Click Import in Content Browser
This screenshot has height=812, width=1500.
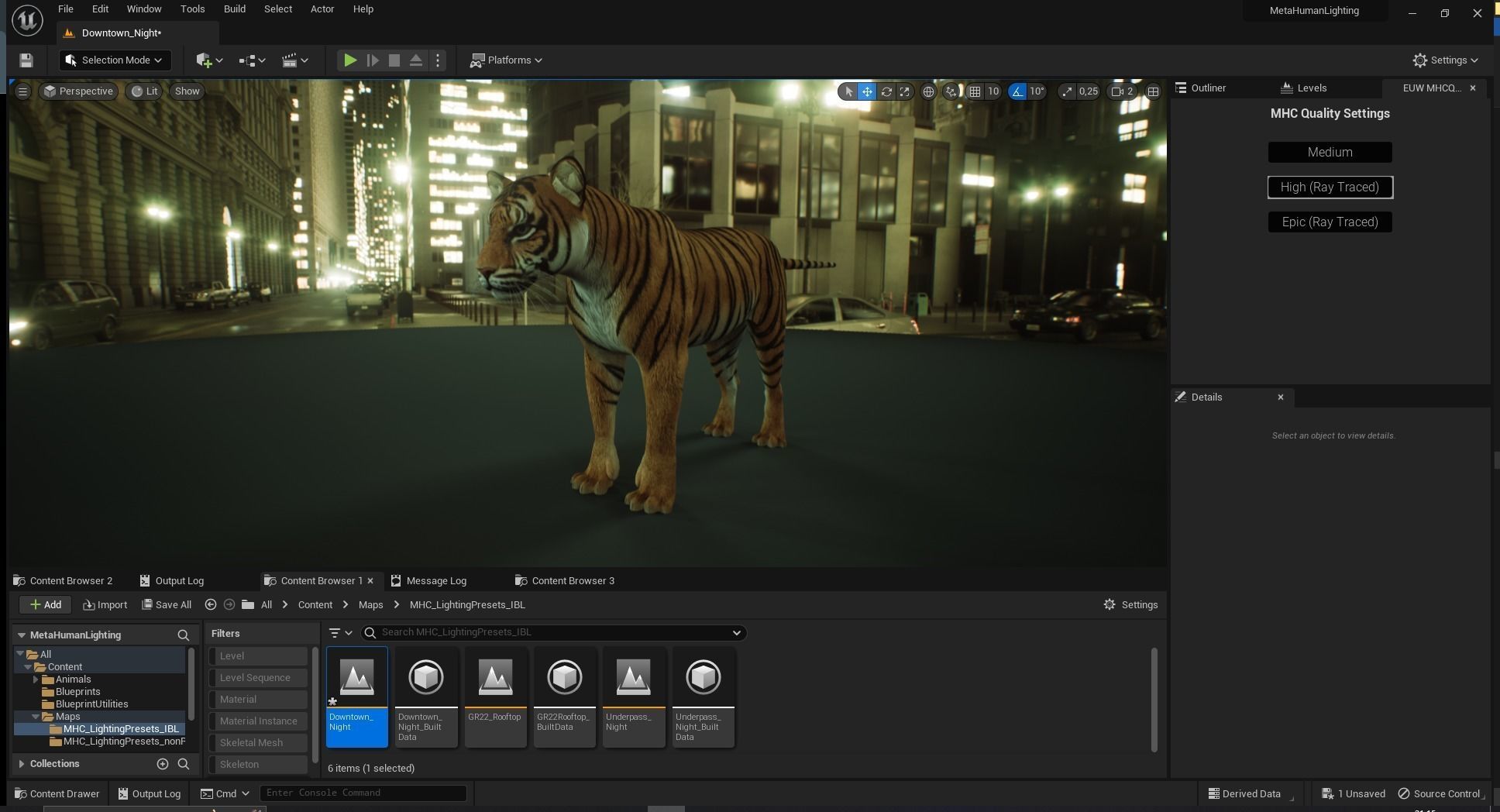click(x=105, y=605)
